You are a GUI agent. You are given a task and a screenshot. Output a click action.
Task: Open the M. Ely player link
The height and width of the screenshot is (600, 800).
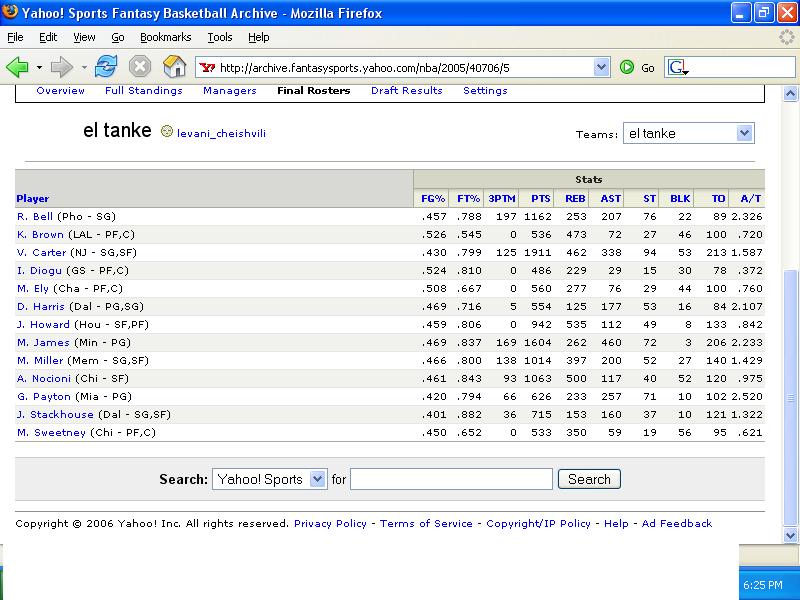tap(33, 288)
